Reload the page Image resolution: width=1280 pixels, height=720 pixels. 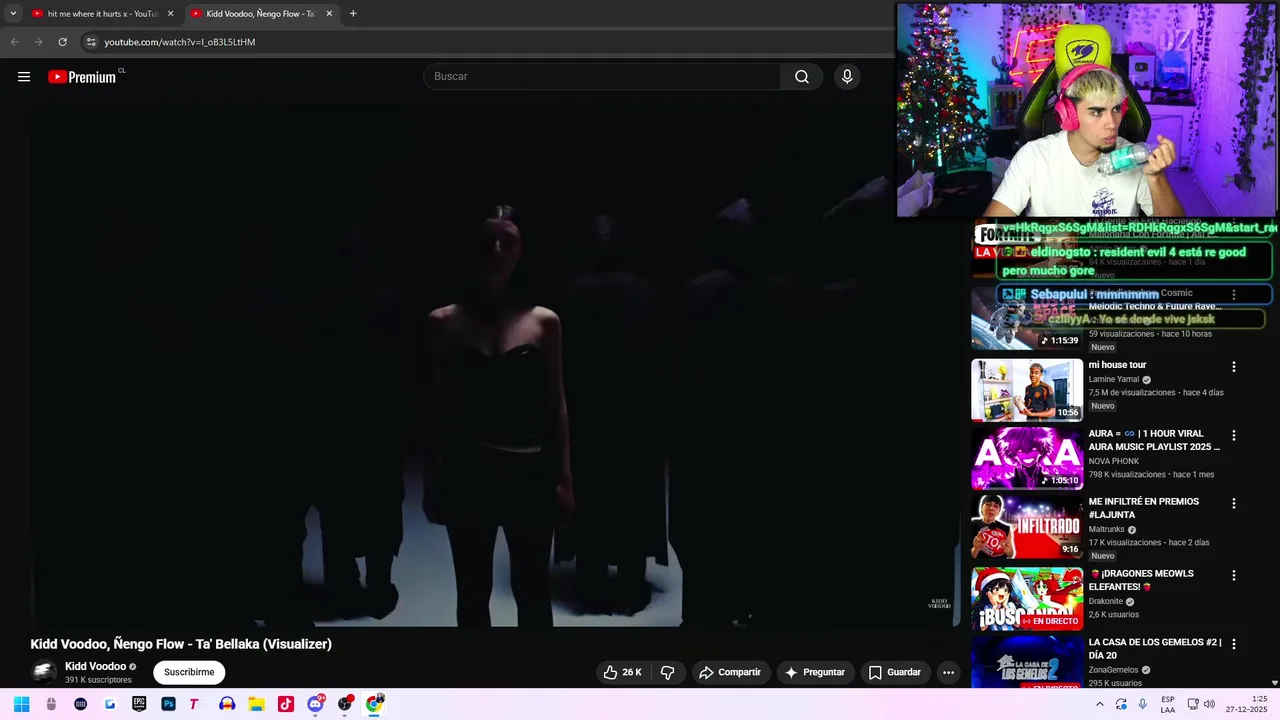point(62,42)
